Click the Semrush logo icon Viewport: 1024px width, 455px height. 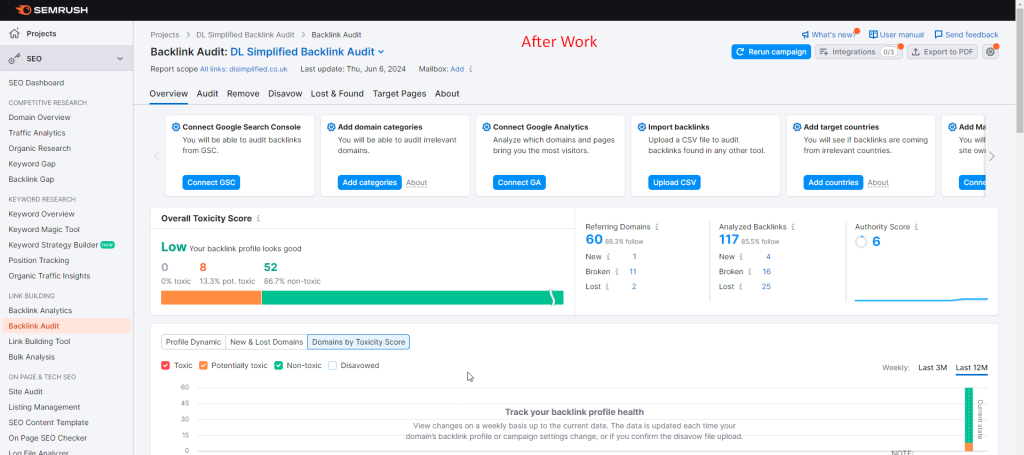(17, 10)
